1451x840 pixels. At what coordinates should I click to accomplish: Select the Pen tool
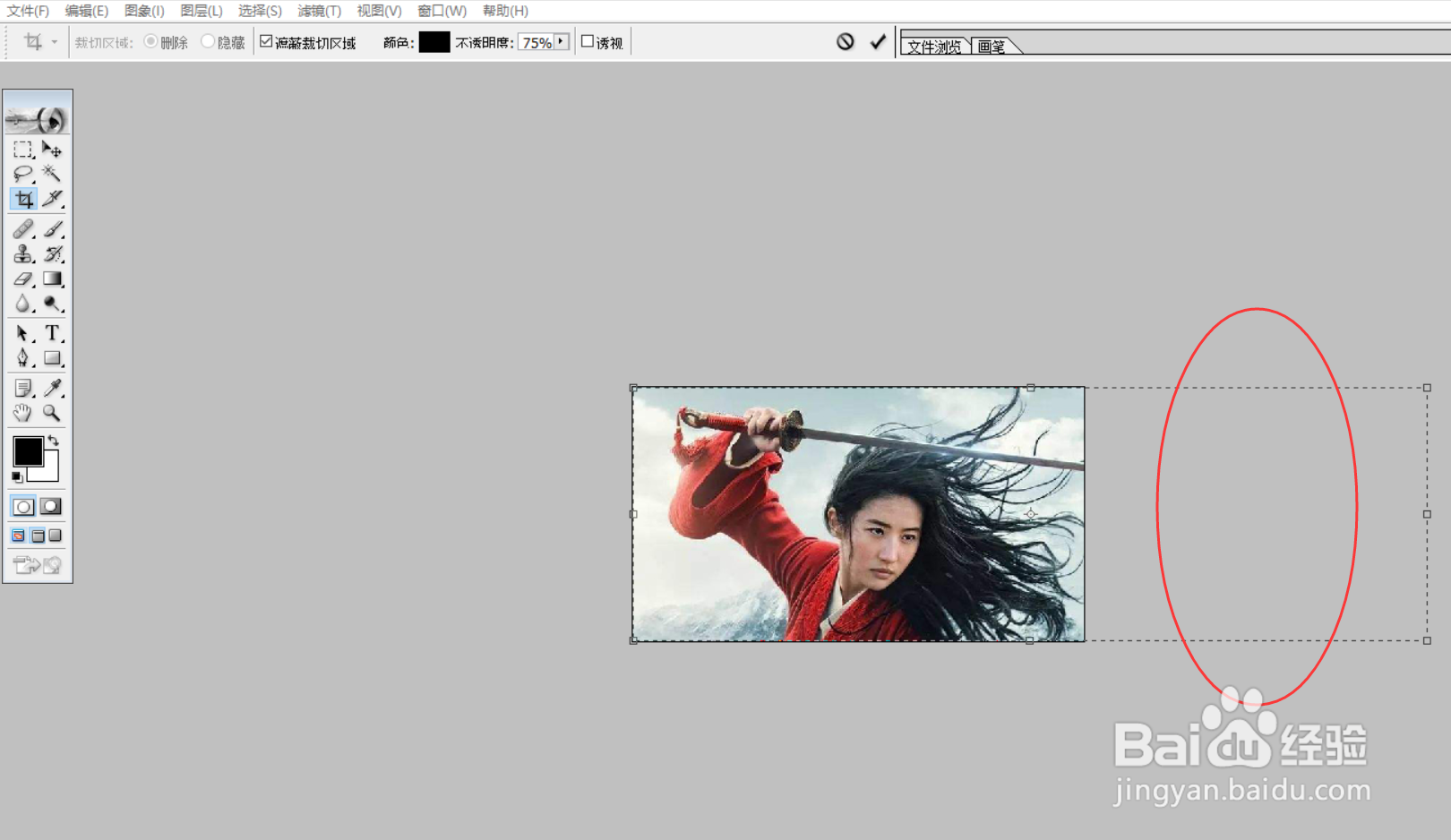pyautogui.click(x=23, y=359)
